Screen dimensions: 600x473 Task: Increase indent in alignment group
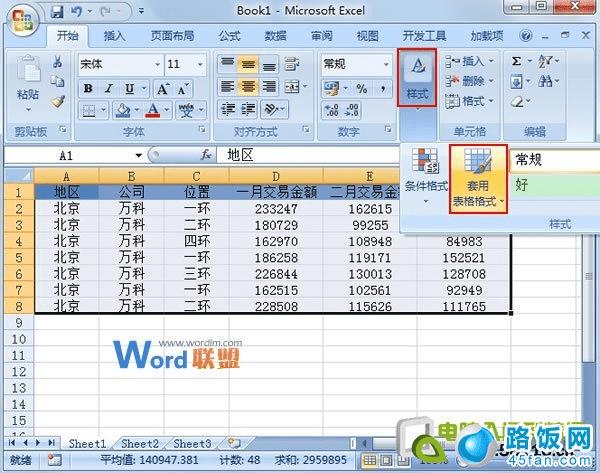click(248, 109)
